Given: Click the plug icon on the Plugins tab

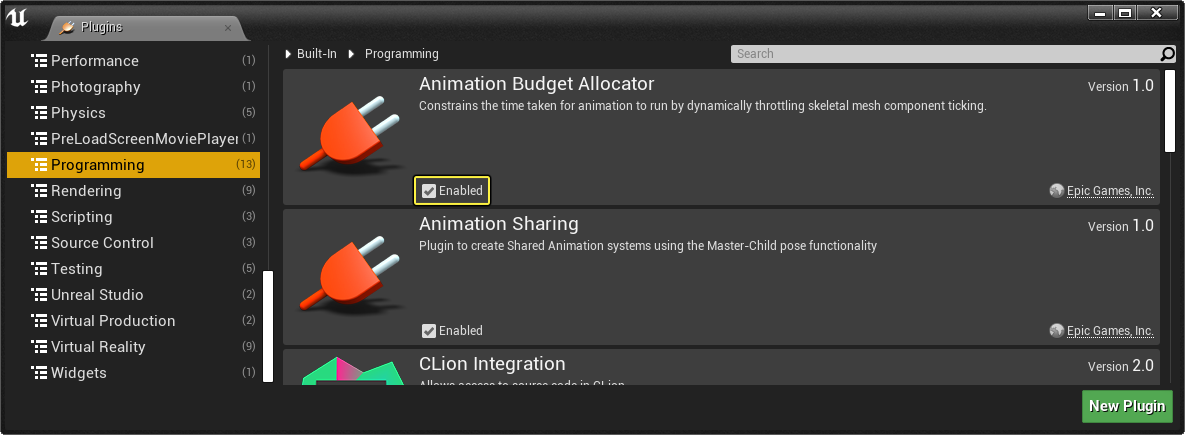Looking at the screenshot, I should pyautogui.click(x=68, y=27).
